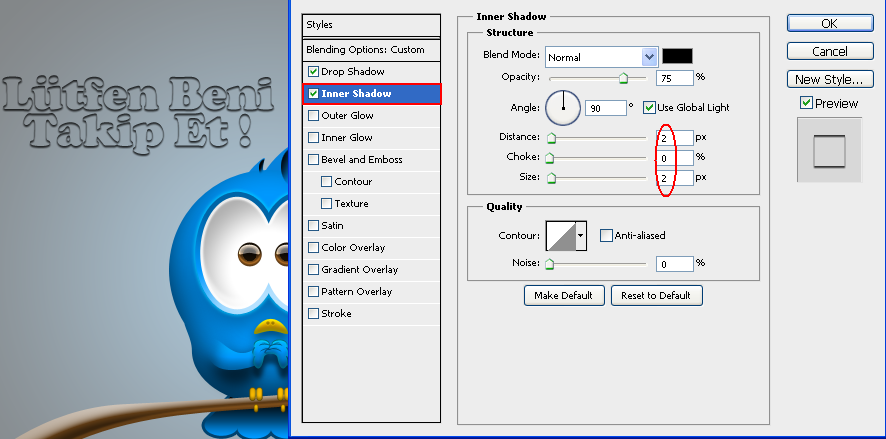Select the Stroke style label
This screenshot has height=439, width=886.
336,314
